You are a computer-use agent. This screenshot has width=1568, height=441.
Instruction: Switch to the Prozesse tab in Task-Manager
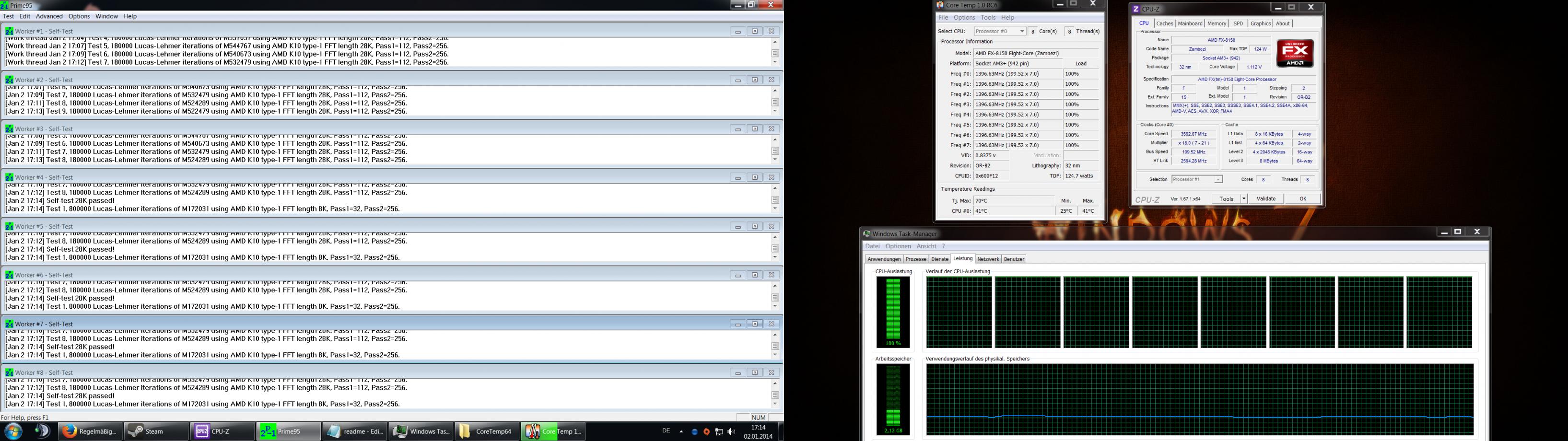[x=915, y=259]
